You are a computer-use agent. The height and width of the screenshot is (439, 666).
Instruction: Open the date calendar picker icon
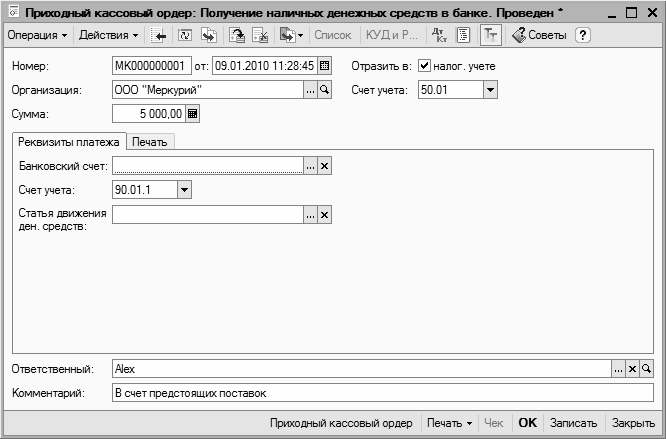[x=324, y=66]
